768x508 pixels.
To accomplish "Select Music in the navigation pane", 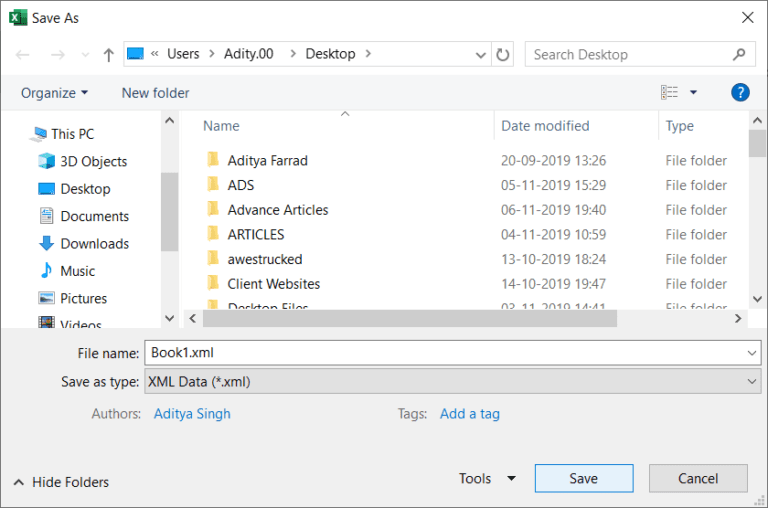I will (x=77, y=271).
